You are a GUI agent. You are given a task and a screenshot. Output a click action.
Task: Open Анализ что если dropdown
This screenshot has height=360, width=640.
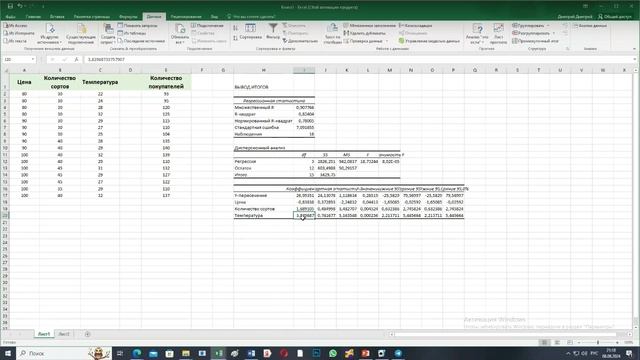477,34
